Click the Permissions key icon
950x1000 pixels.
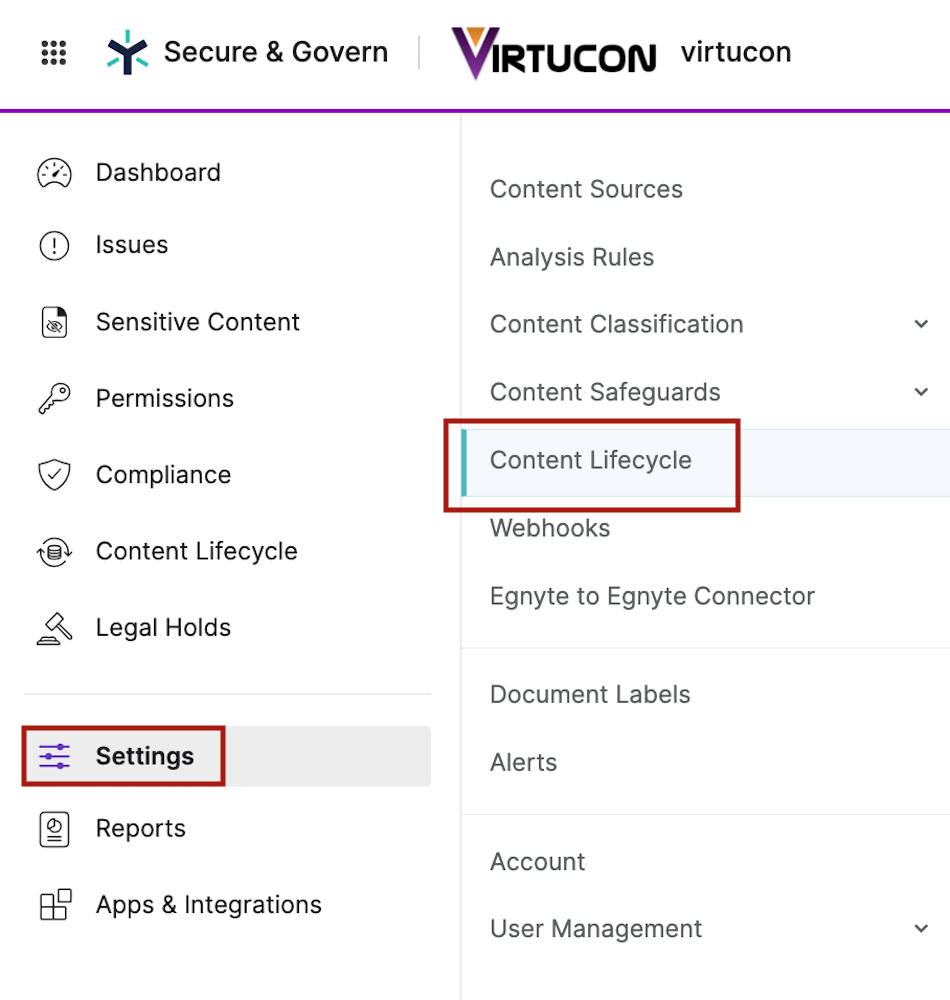tap(54, 399)
